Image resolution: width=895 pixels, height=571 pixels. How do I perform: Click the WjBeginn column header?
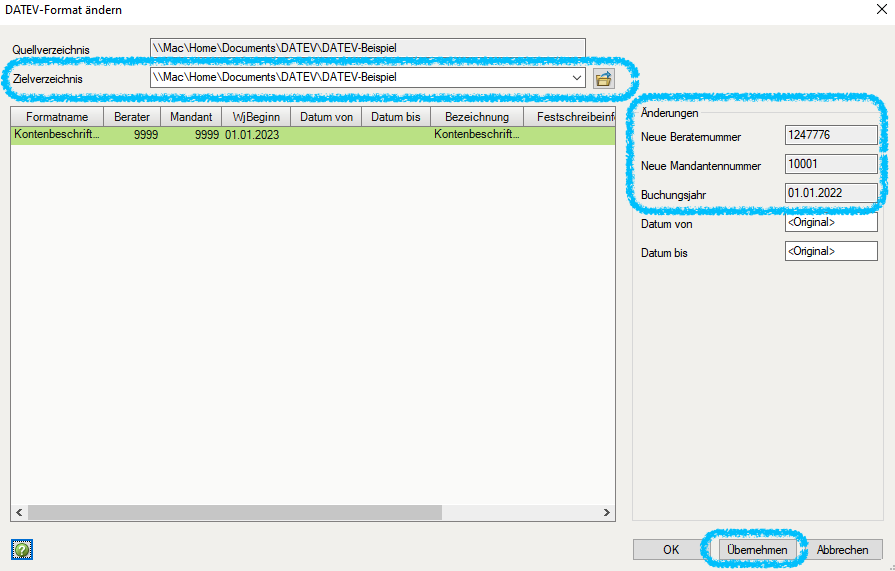pyautogui.click(x=256, y=116)
